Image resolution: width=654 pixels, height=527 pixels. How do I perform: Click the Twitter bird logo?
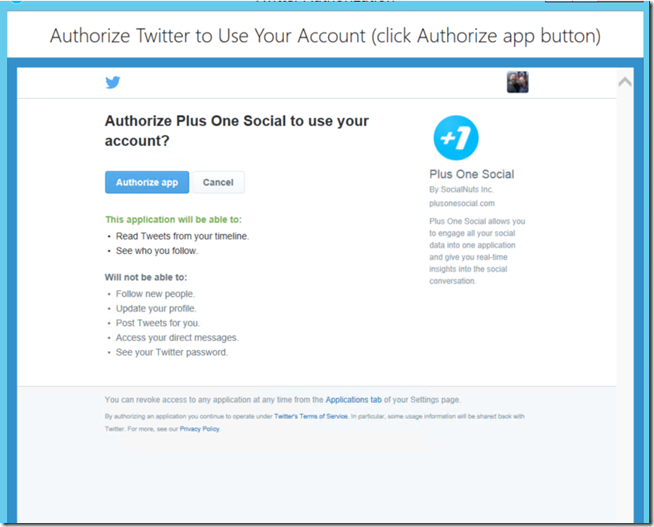[x=113, y=82]
